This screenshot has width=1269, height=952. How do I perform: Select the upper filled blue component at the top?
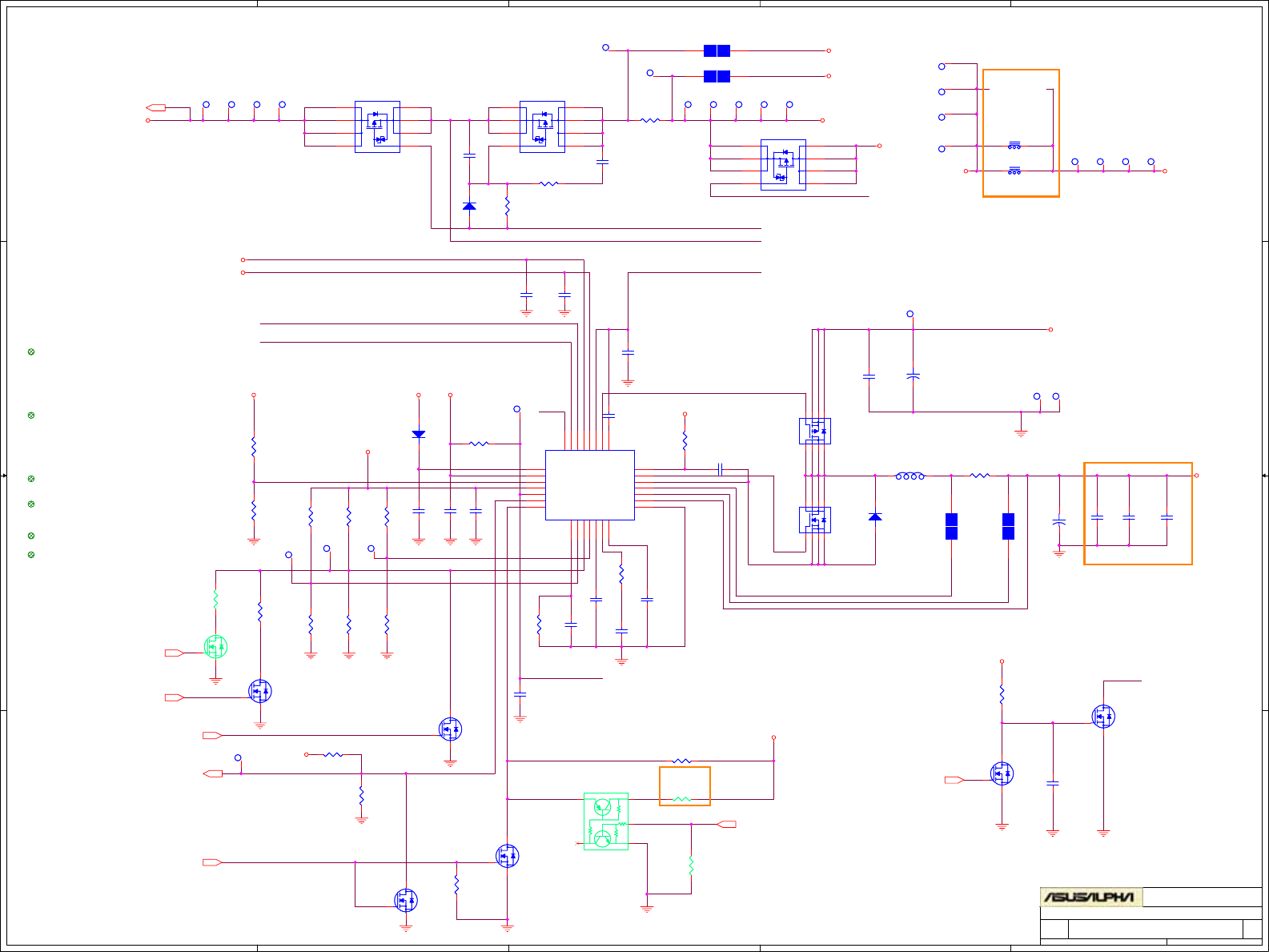click(x=717, y=50)
